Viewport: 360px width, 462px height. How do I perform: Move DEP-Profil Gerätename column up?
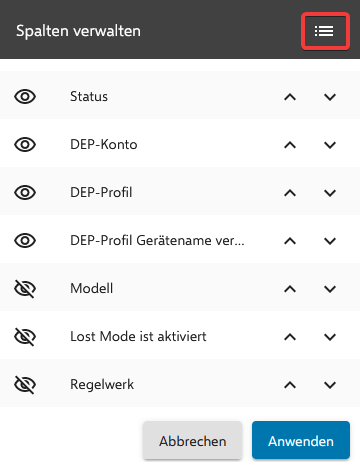290,241
